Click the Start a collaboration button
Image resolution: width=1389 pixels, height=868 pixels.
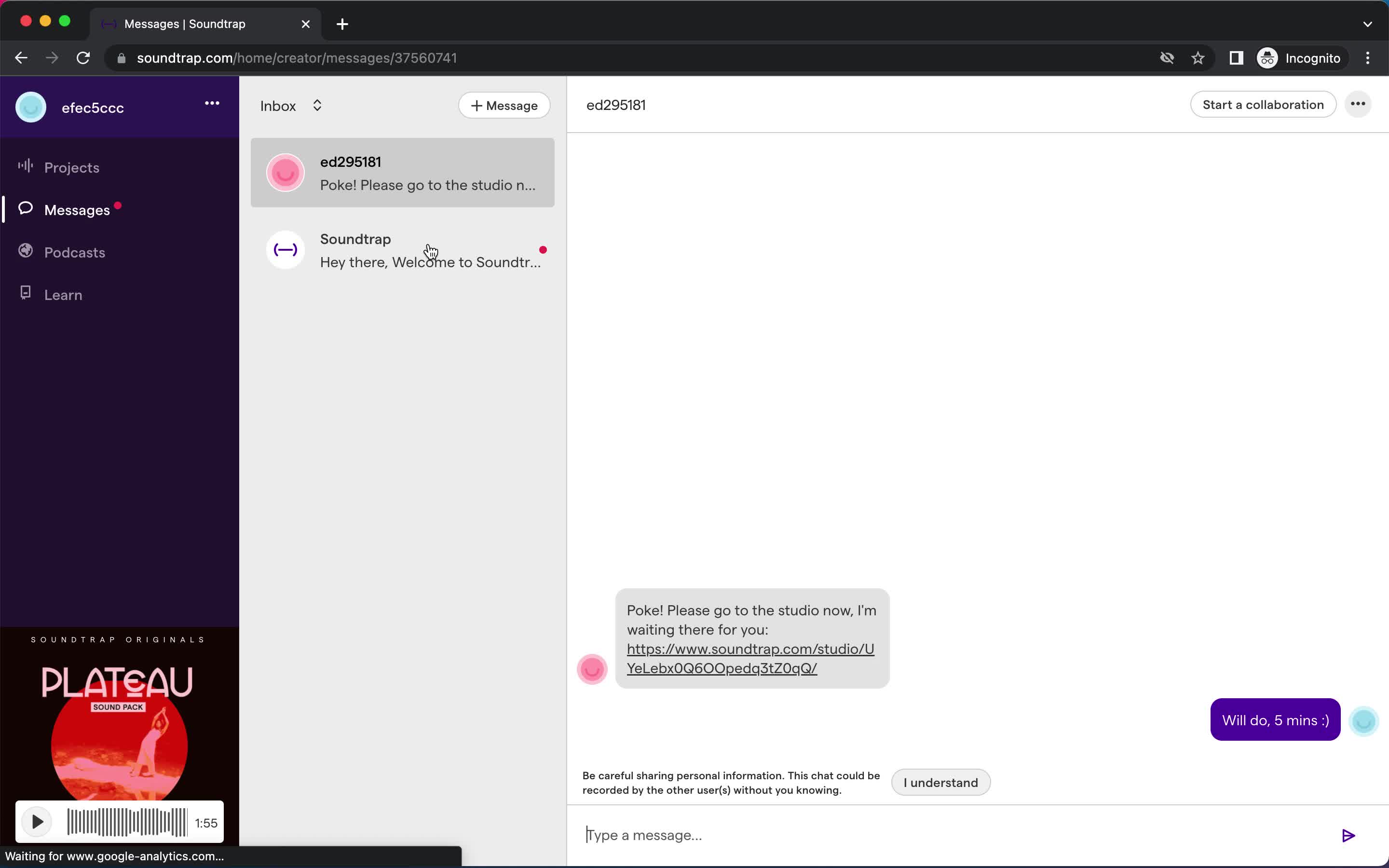[x=1263, y=104]
